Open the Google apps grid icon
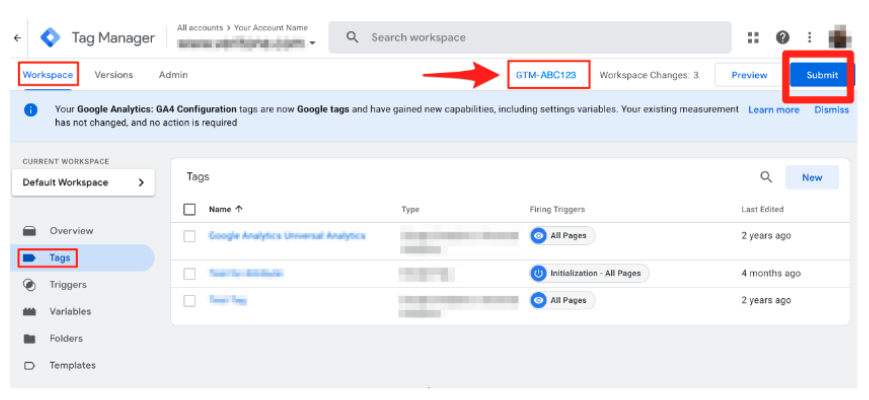Viewport: 869px width, 400px height. tap(753, 37)
